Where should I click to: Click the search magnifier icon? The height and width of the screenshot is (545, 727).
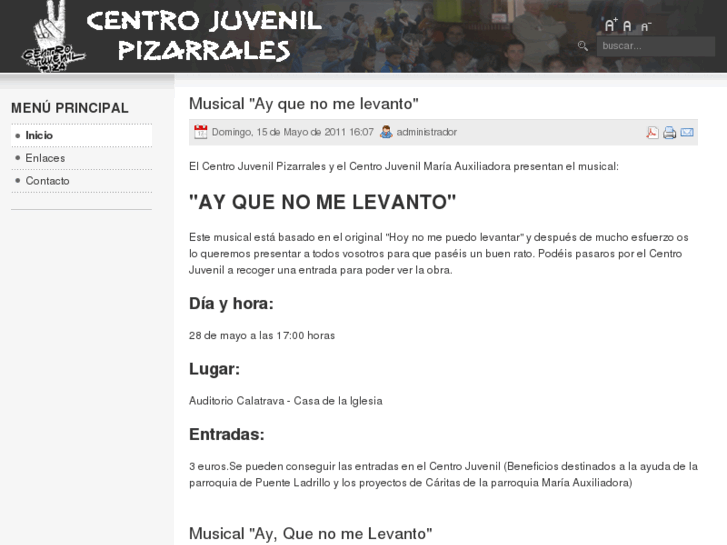[x=583, y=46]
